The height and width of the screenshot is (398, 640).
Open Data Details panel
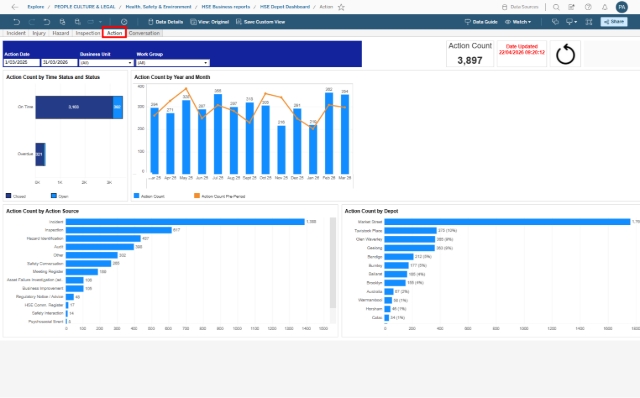tap(165, 22)
